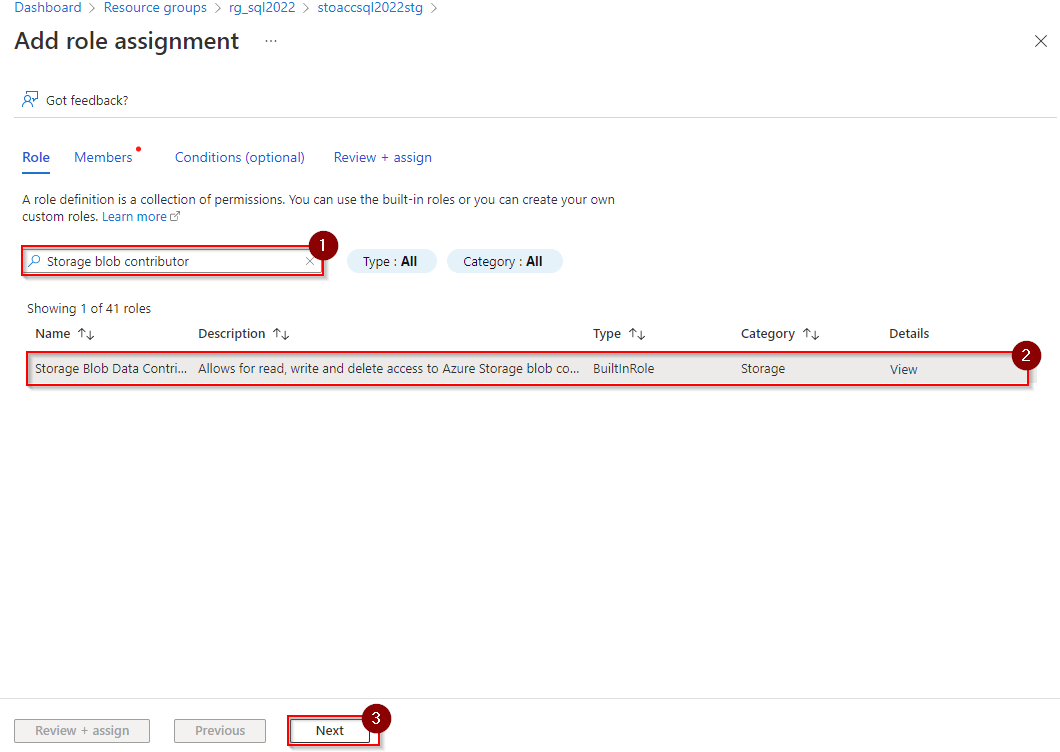Image resolution: width=1060 pixels, height=752 pixels.
Task: Open the Type: All filter
Action: pos(390,261)
